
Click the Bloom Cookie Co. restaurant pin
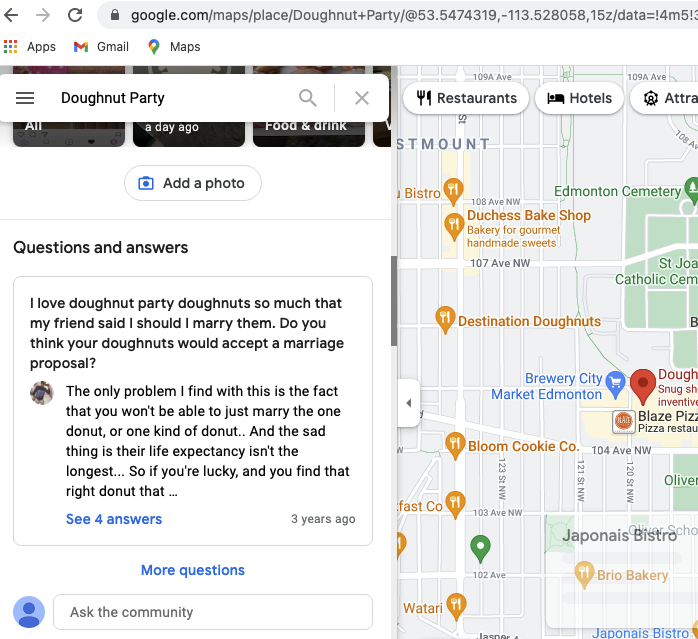454,445
